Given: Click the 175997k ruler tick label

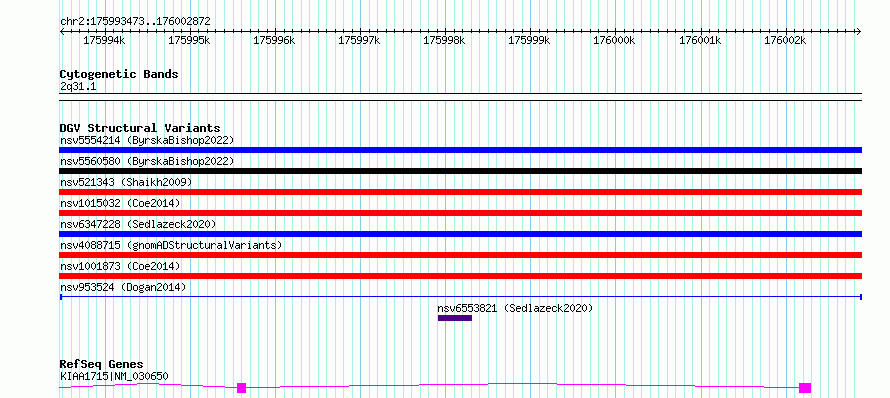Looking at the screenshot, I should 359,41.
